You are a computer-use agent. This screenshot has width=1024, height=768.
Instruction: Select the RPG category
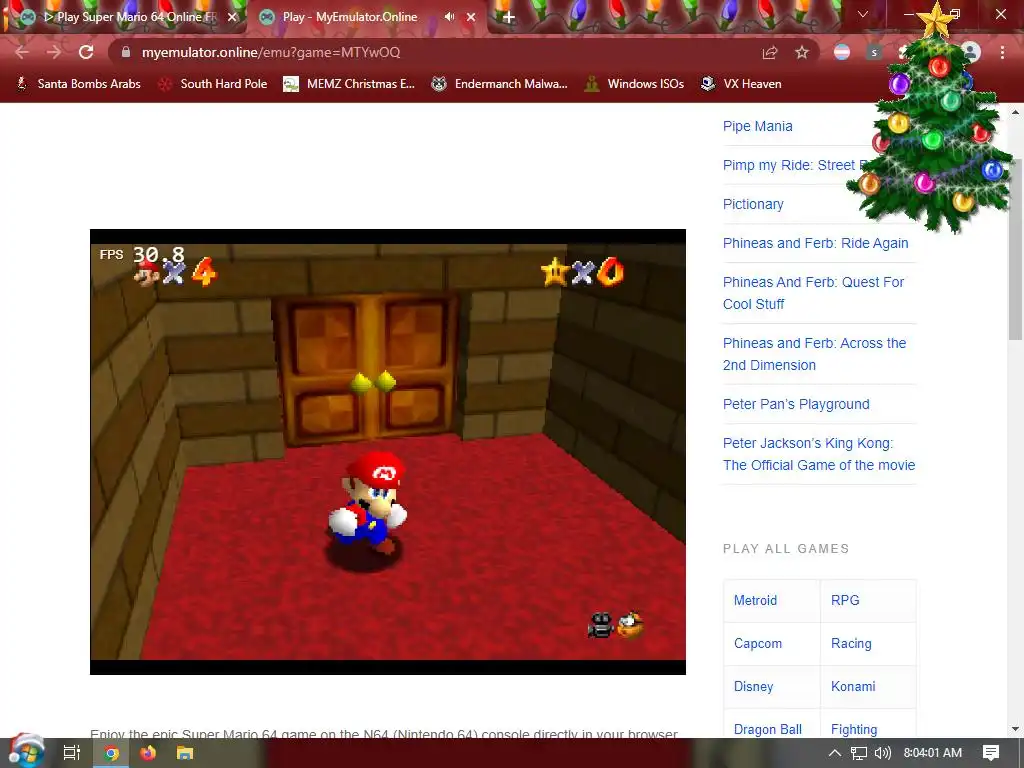pyautogui.click(x=845, y=600)
